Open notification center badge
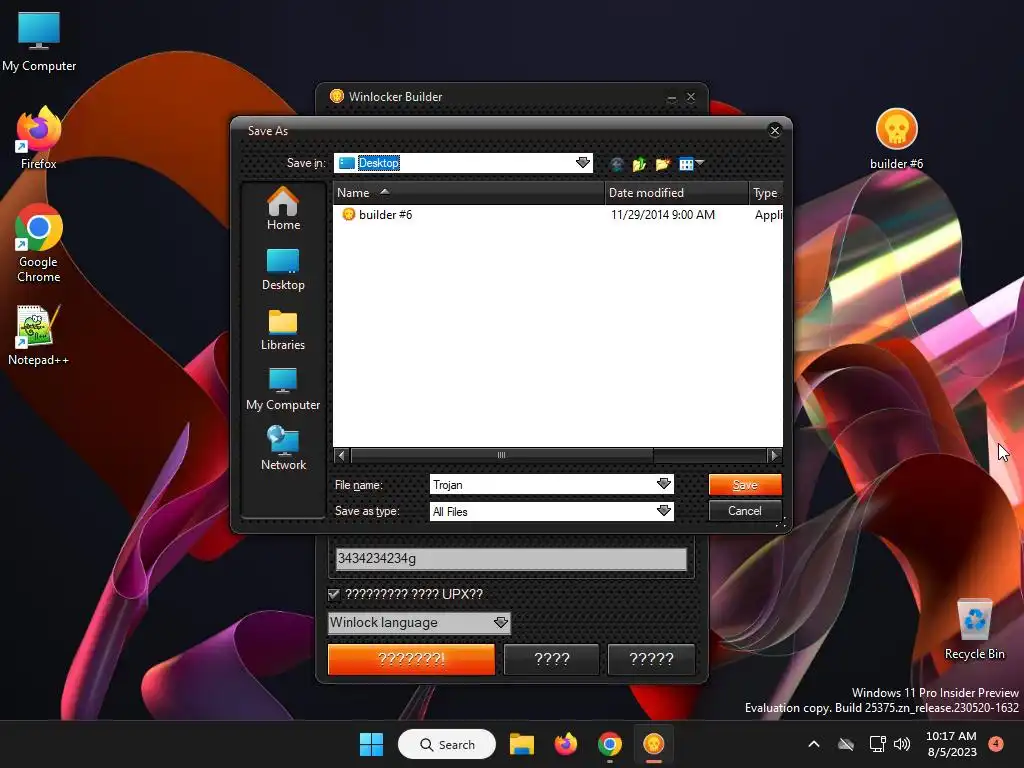 tap(995, 744)
